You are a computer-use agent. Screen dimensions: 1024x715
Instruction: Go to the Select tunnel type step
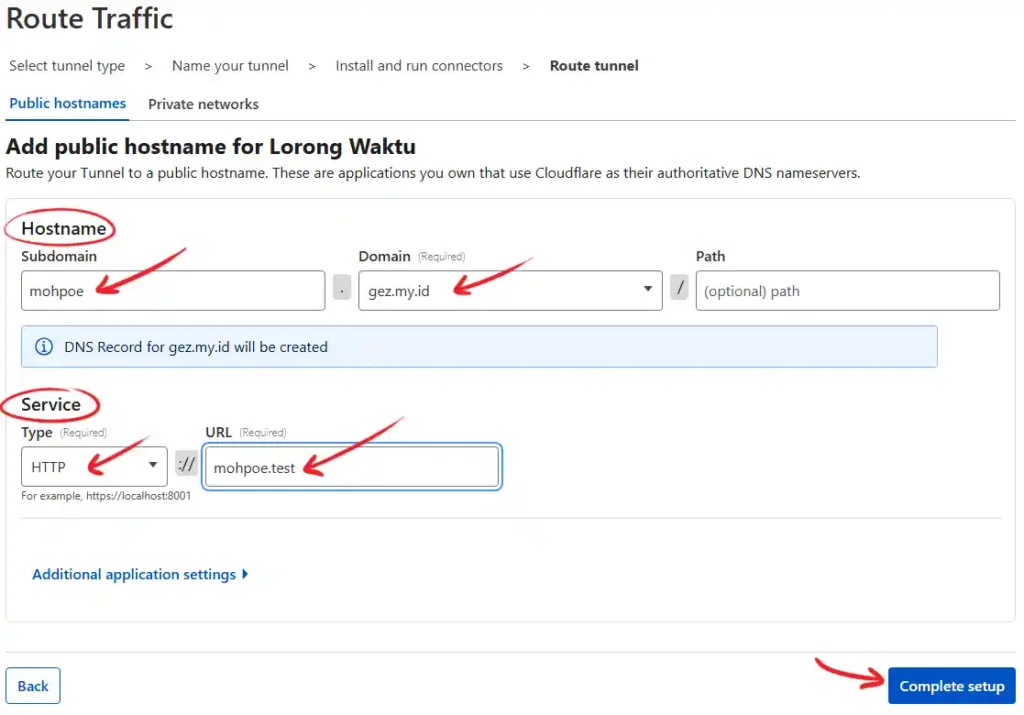[67, 66]
